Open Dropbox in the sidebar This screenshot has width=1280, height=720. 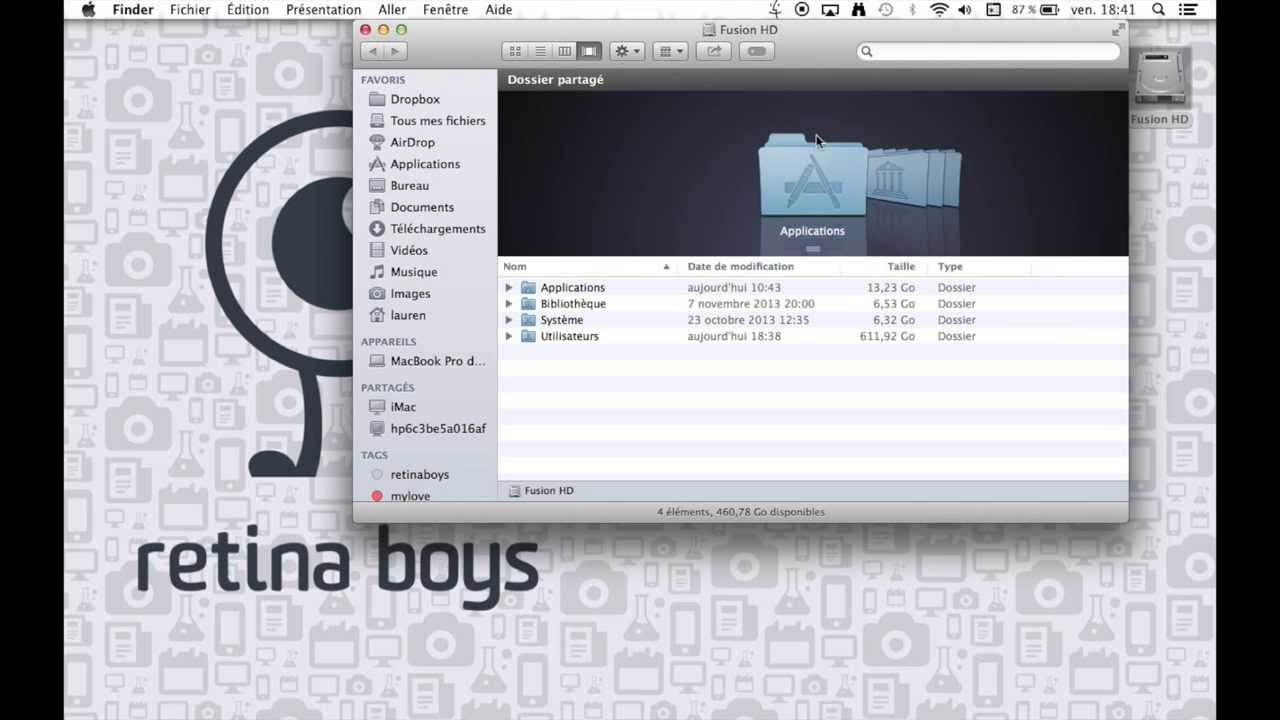pyautogui.click(x=415, y=99)
